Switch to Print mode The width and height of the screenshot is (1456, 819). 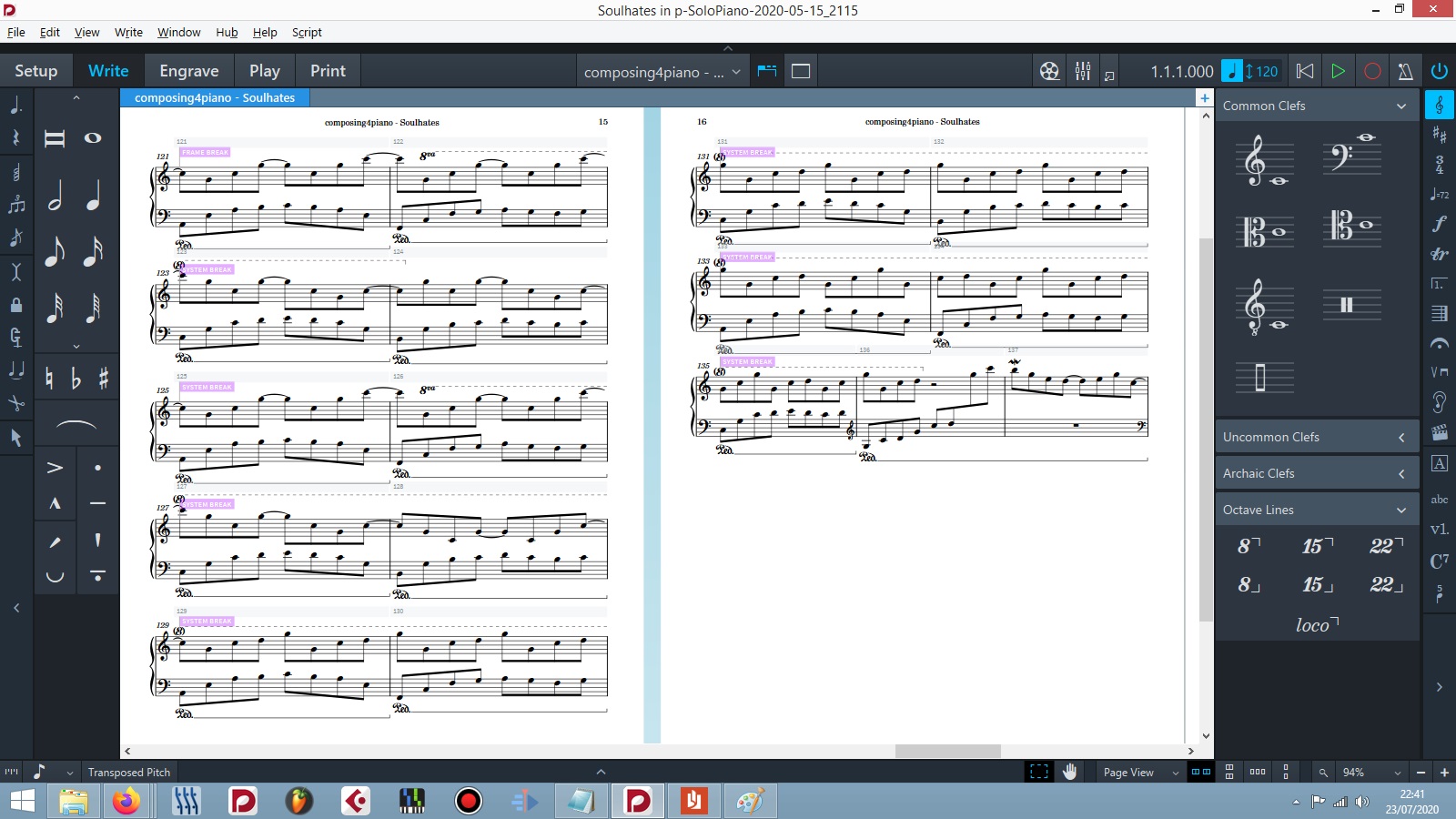328,71
